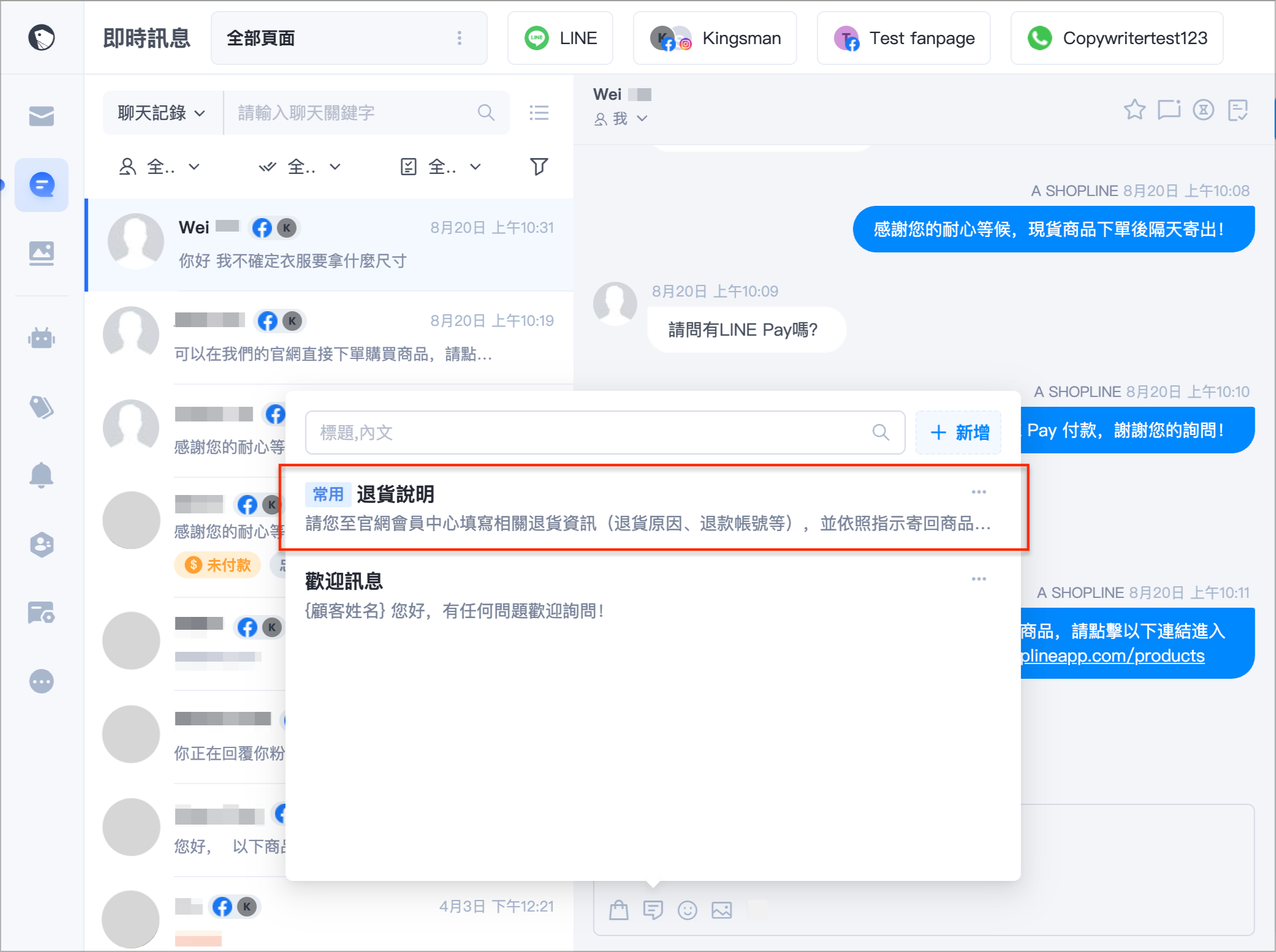
Task: Open the plineapp.com/products link
Action: pos(1112,655)
